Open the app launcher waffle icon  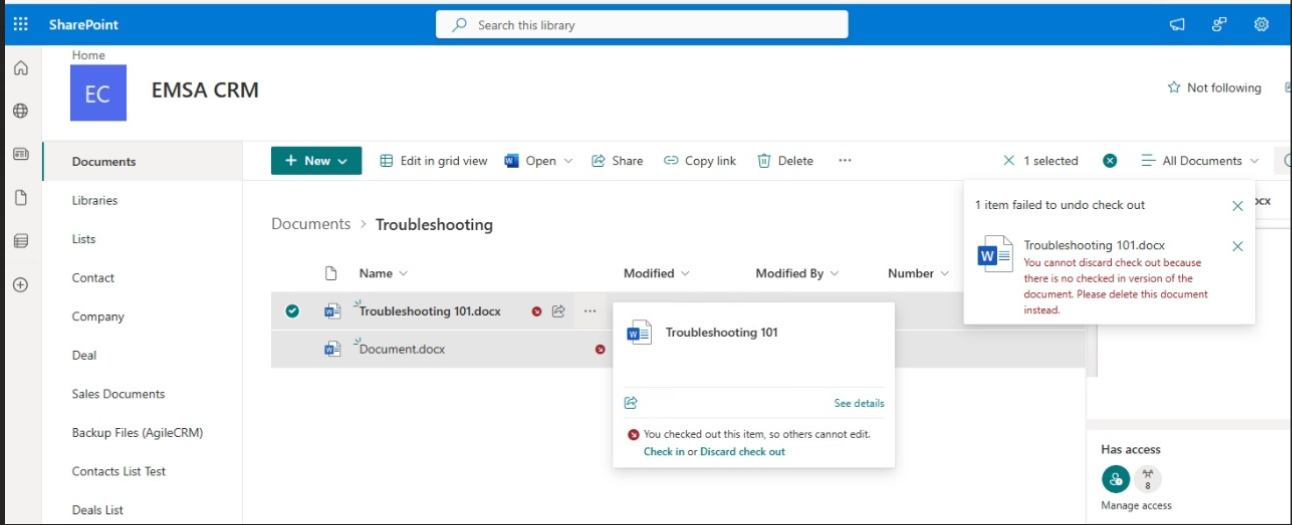click(20, 25)
